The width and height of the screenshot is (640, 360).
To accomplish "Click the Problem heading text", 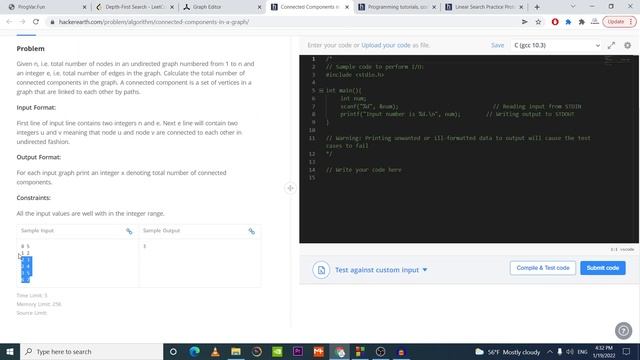I will coord(30,48).
